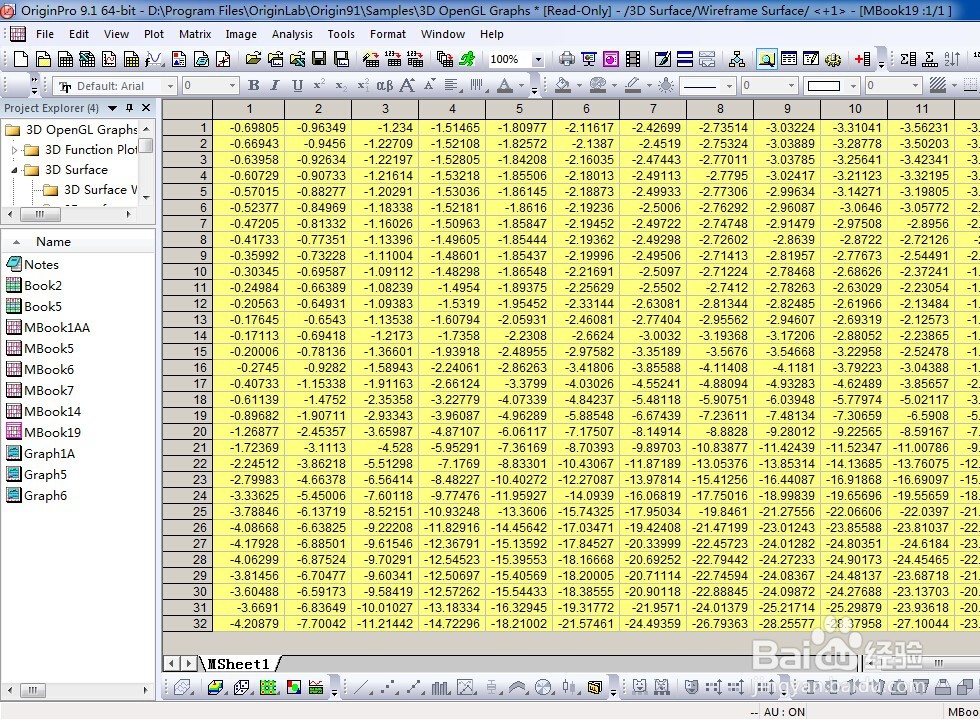Open the Plot menu
The height and width of the screenshot is (720, 980).
(154, 34)
